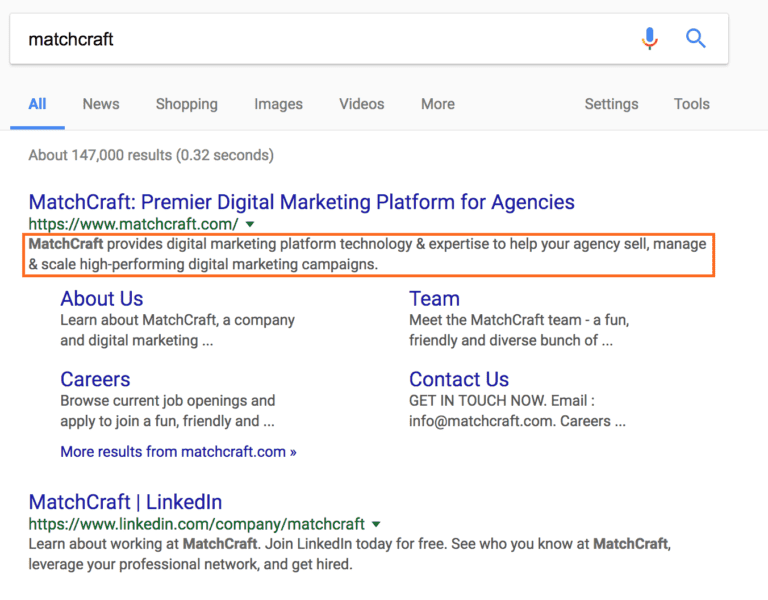Click the Browse current job openings snippet
Image resolution: width=768 pixels, height=600 pixels.
click(x=168, y=411)
